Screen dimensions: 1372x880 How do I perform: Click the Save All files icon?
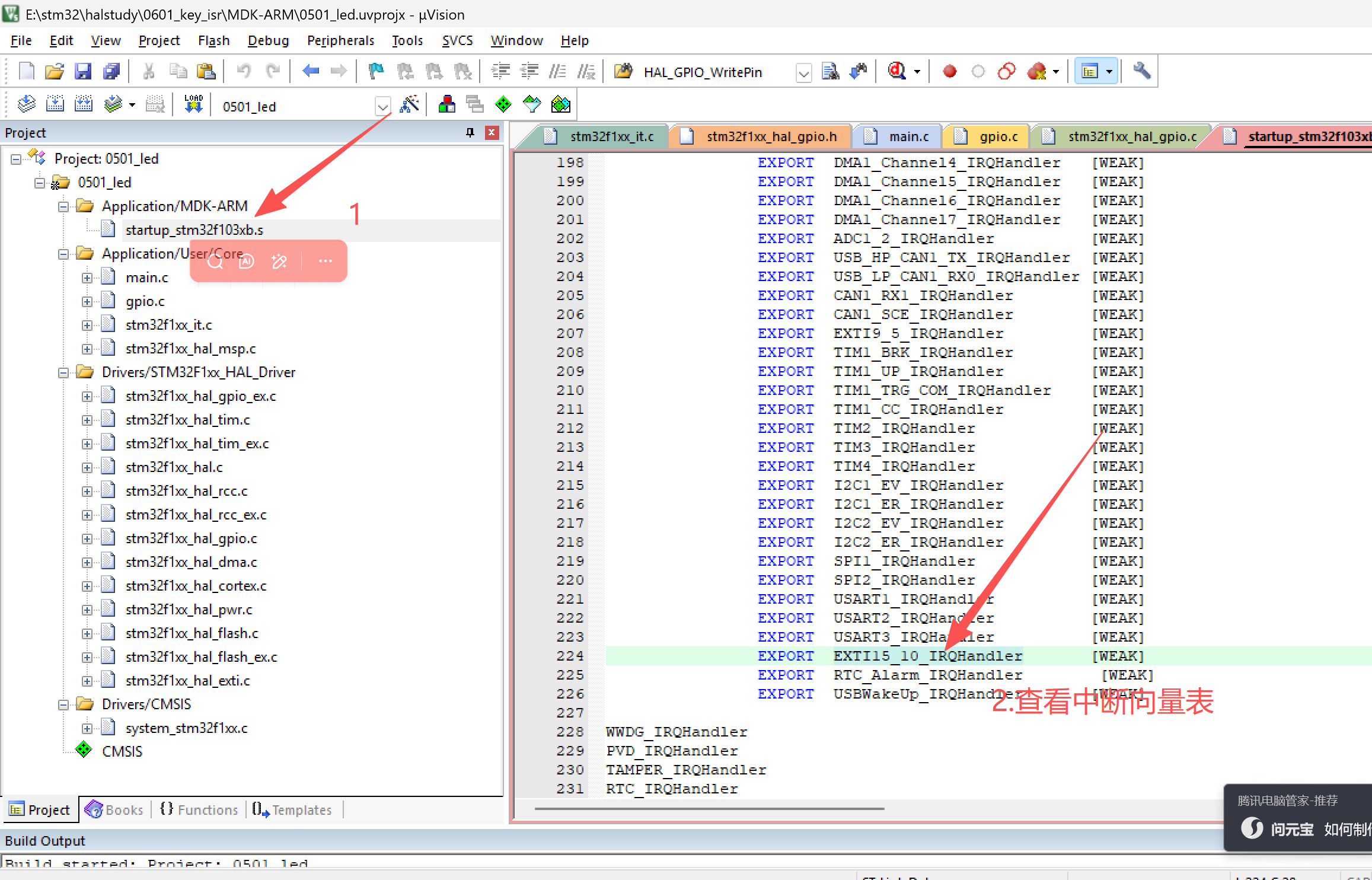coord(111,72)
